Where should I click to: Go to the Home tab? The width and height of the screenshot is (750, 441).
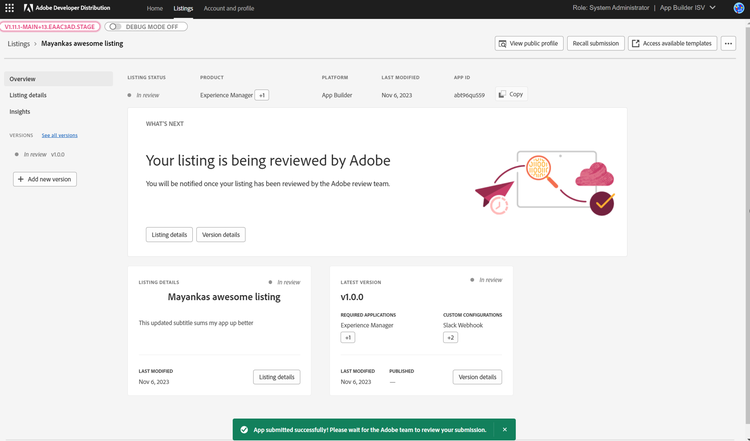(154, 9)
